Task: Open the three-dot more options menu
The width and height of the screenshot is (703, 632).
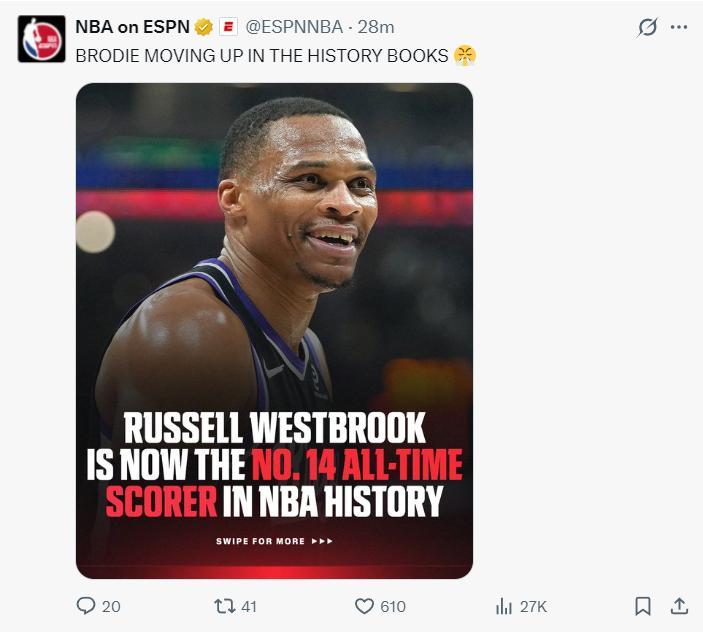Action: tap(679, 27)
